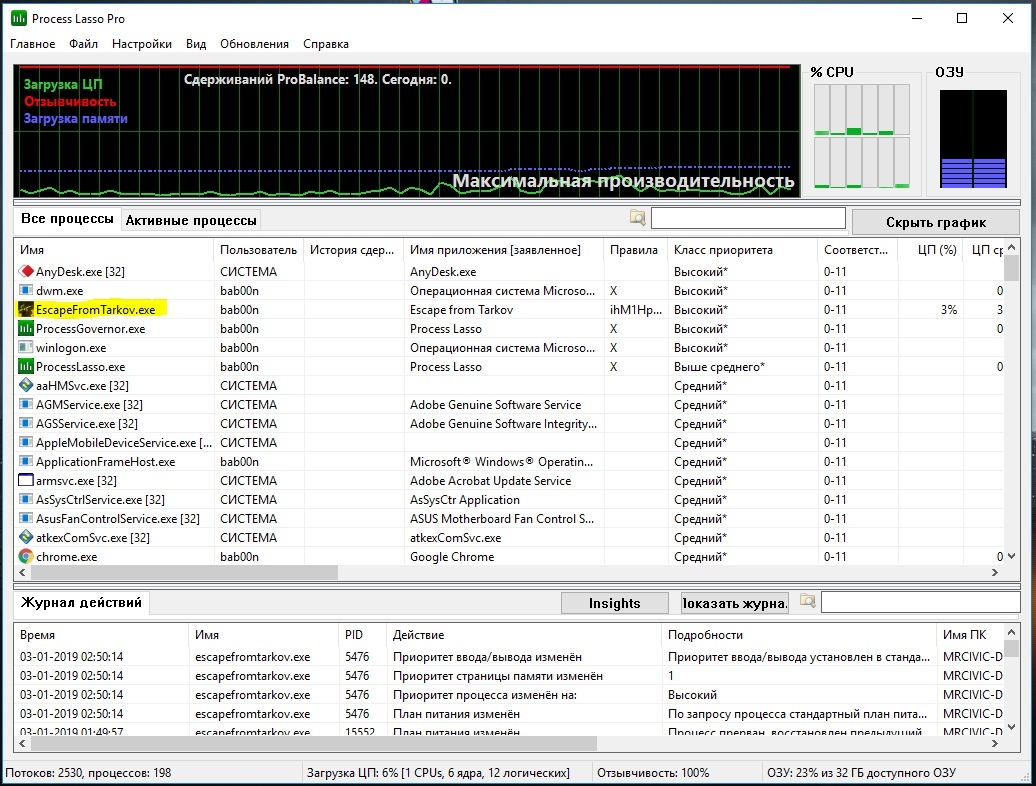Click Приоритет процесса изменён на: log entry
This screenshot has height=786, width=1036.
click(484, 695)
